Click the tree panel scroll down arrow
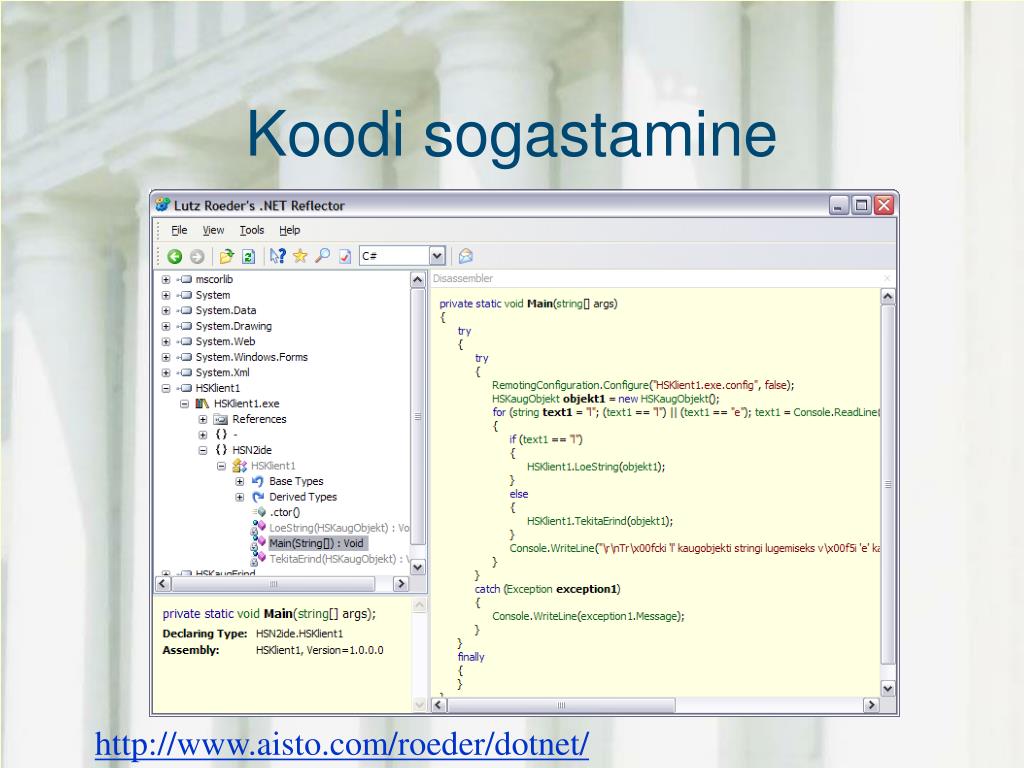This screenshot has width=1024, height=768. point(418,568)
